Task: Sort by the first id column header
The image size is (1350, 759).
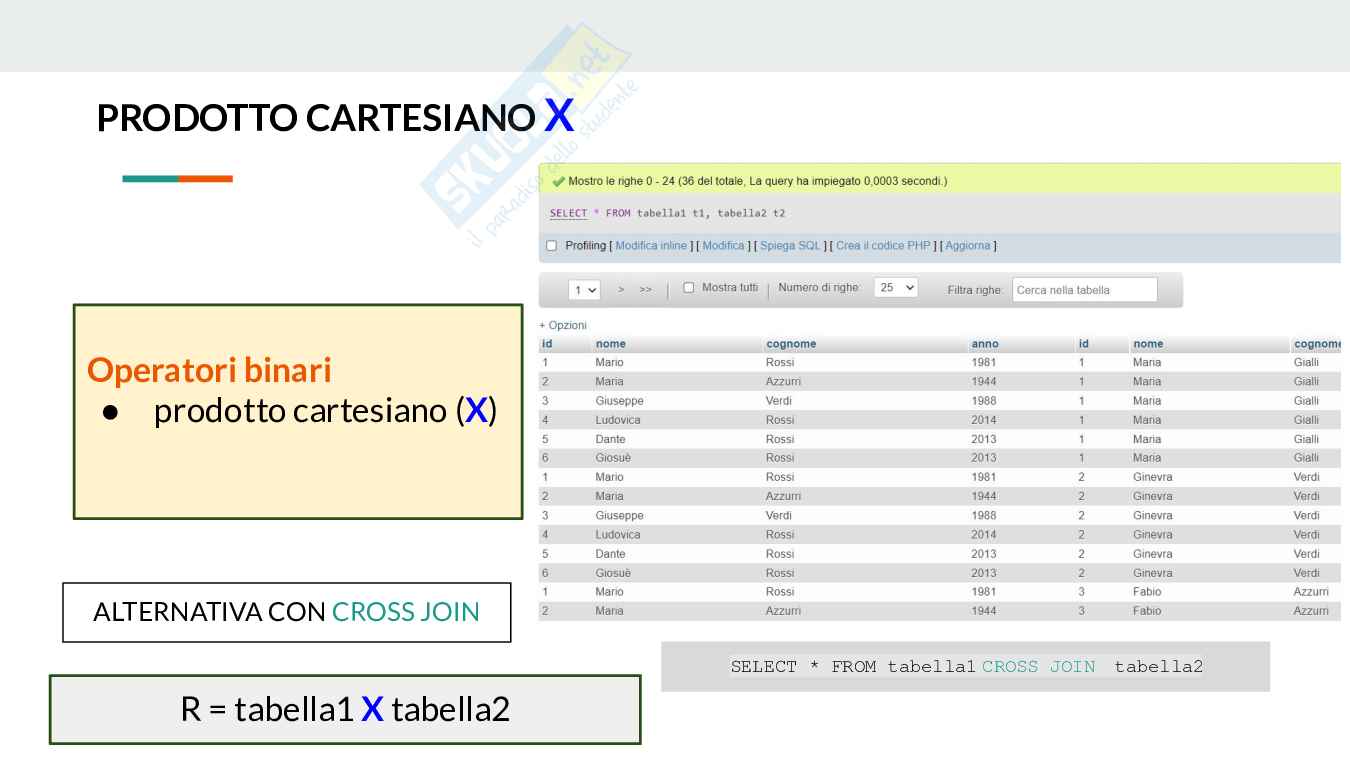Action: tap(547, 344)
